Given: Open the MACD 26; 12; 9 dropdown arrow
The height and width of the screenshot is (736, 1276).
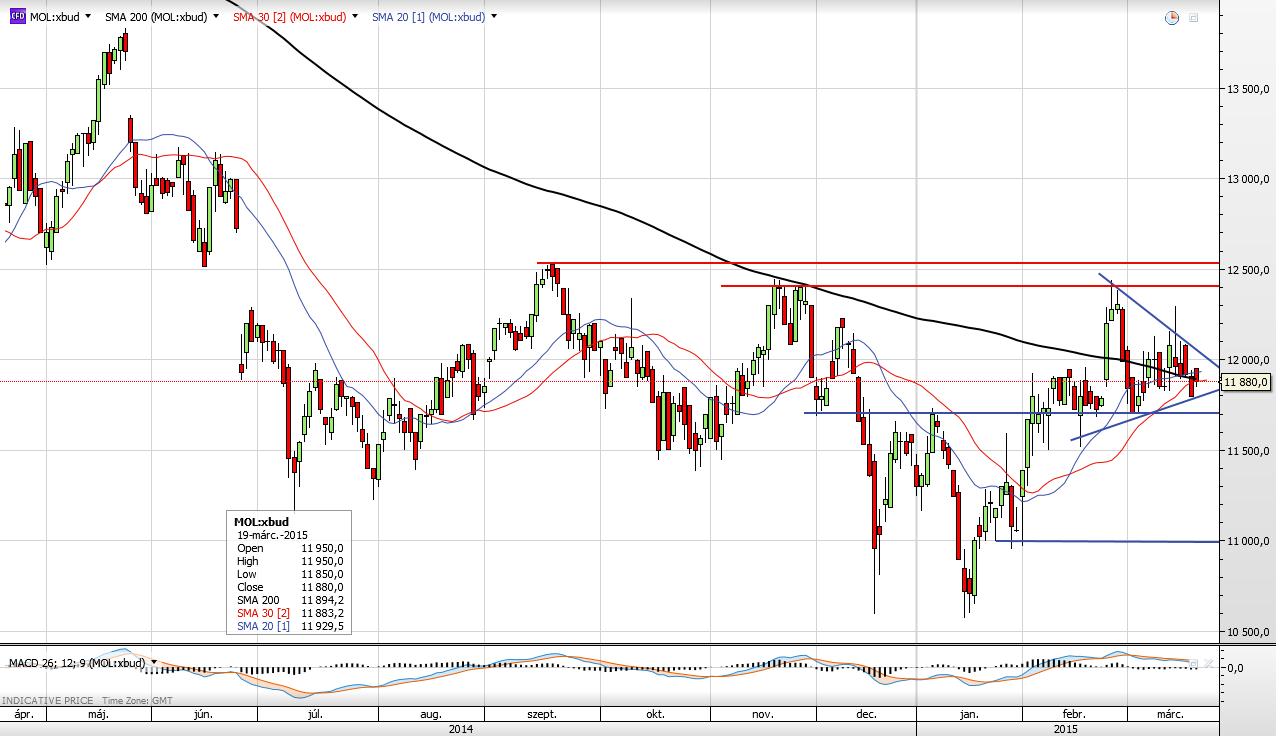Looking at the screenshot, I should pos(155,663).
